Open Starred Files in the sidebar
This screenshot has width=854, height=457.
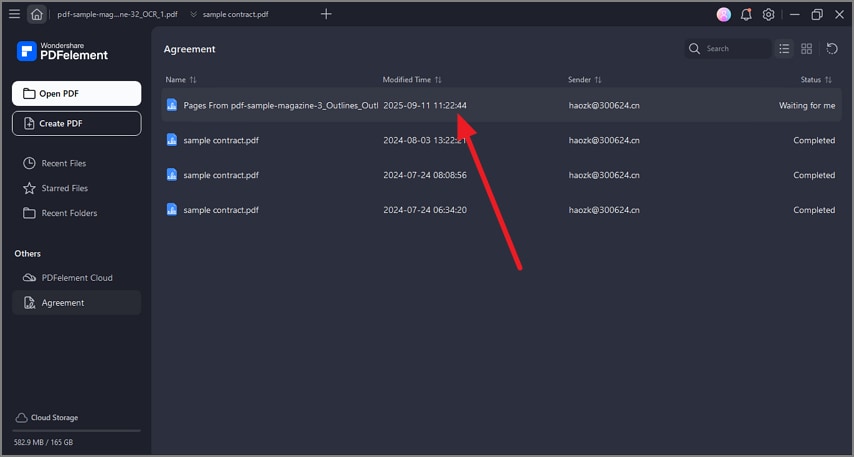pos(64,188)
